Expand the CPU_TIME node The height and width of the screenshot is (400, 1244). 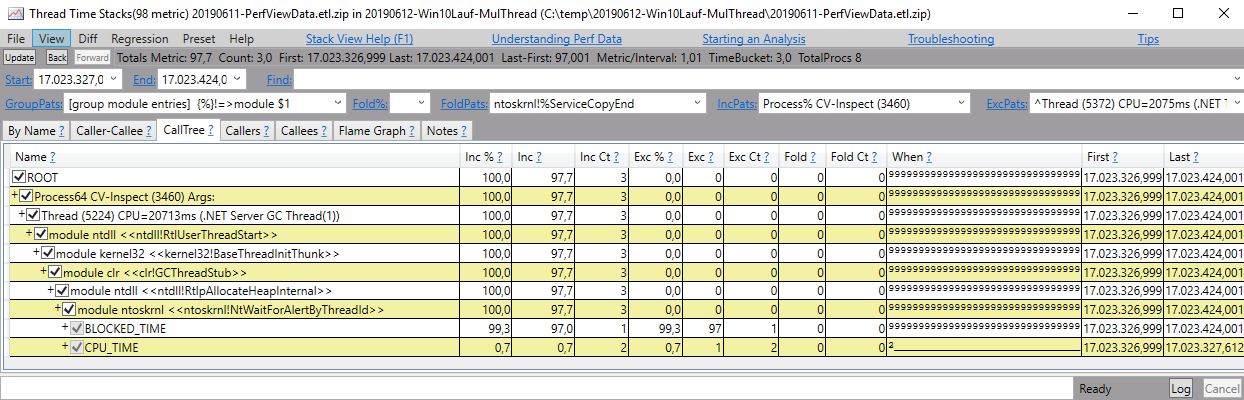[66, 347]
